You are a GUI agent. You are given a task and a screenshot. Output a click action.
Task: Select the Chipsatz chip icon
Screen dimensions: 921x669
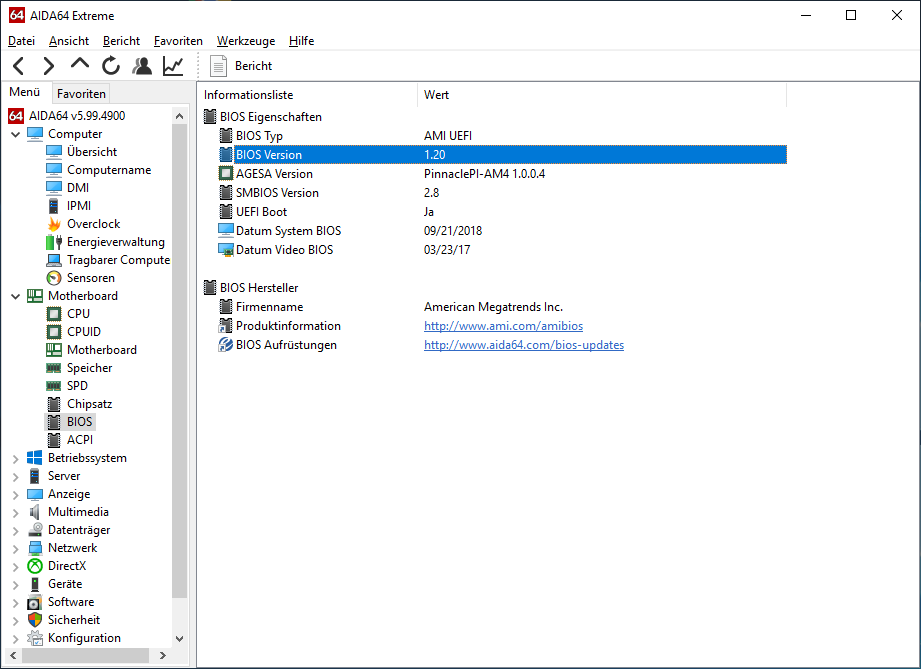(54, 404)
